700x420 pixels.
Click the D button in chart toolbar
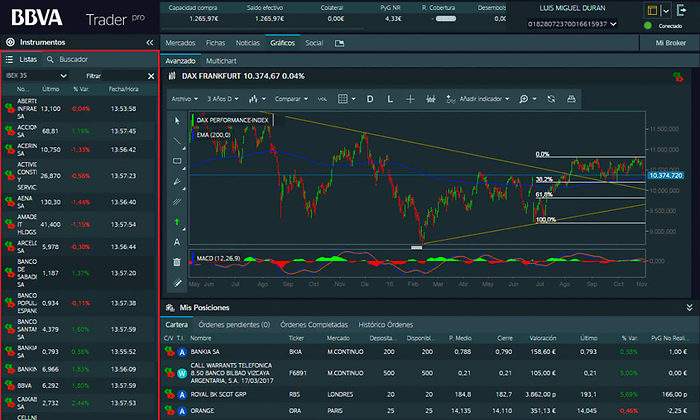coord(370,99)
